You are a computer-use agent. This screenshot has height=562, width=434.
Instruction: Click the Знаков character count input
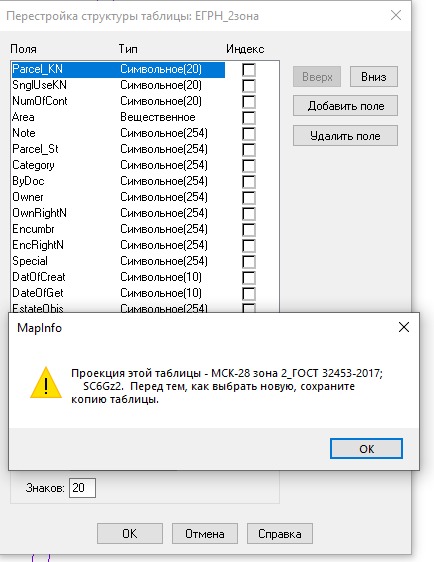click(x=82, y=488)
